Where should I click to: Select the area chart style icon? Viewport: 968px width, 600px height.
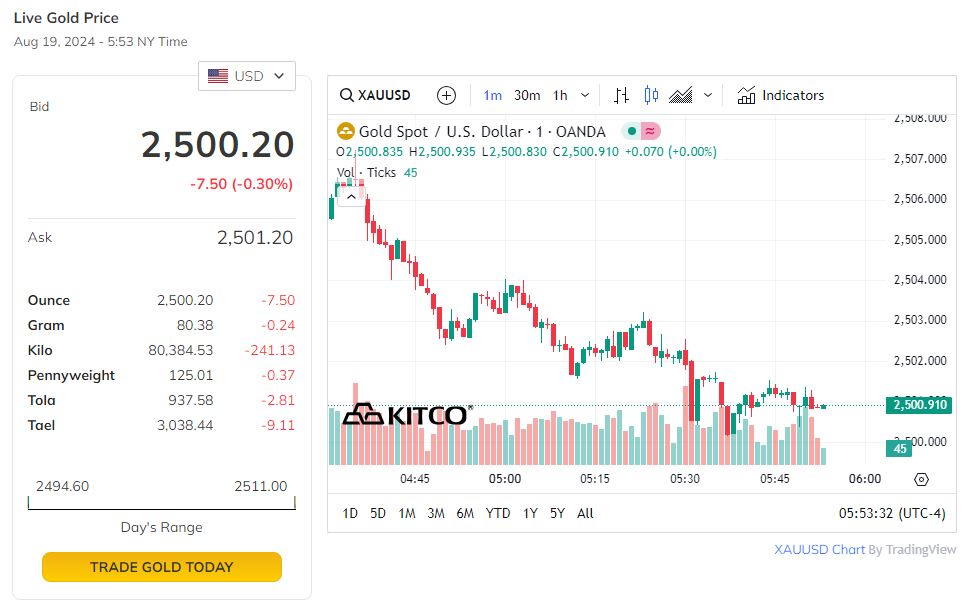click(x=681, y=95)
